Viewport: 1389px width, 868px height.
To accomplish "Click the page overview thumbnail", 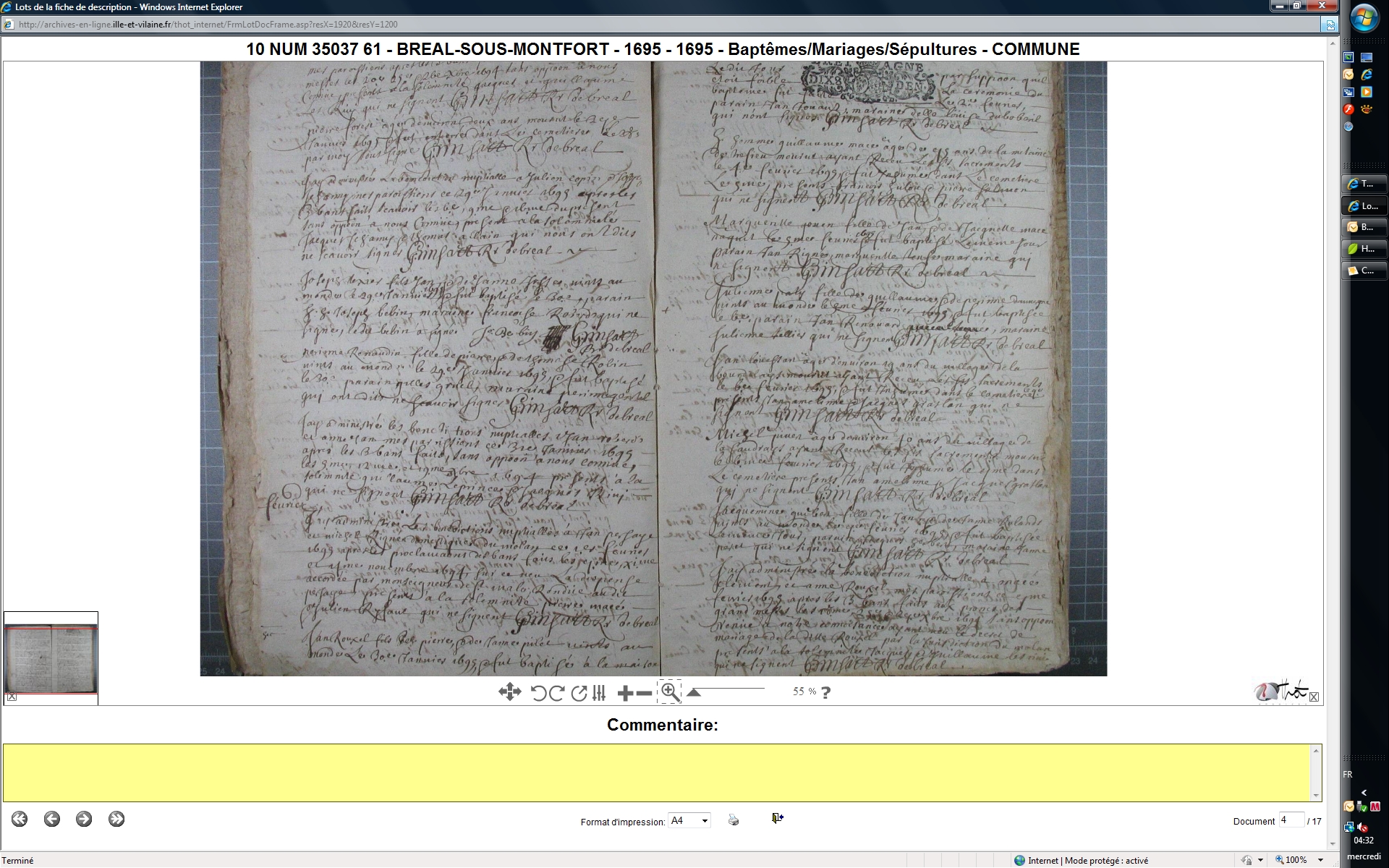I will [51, 658].
